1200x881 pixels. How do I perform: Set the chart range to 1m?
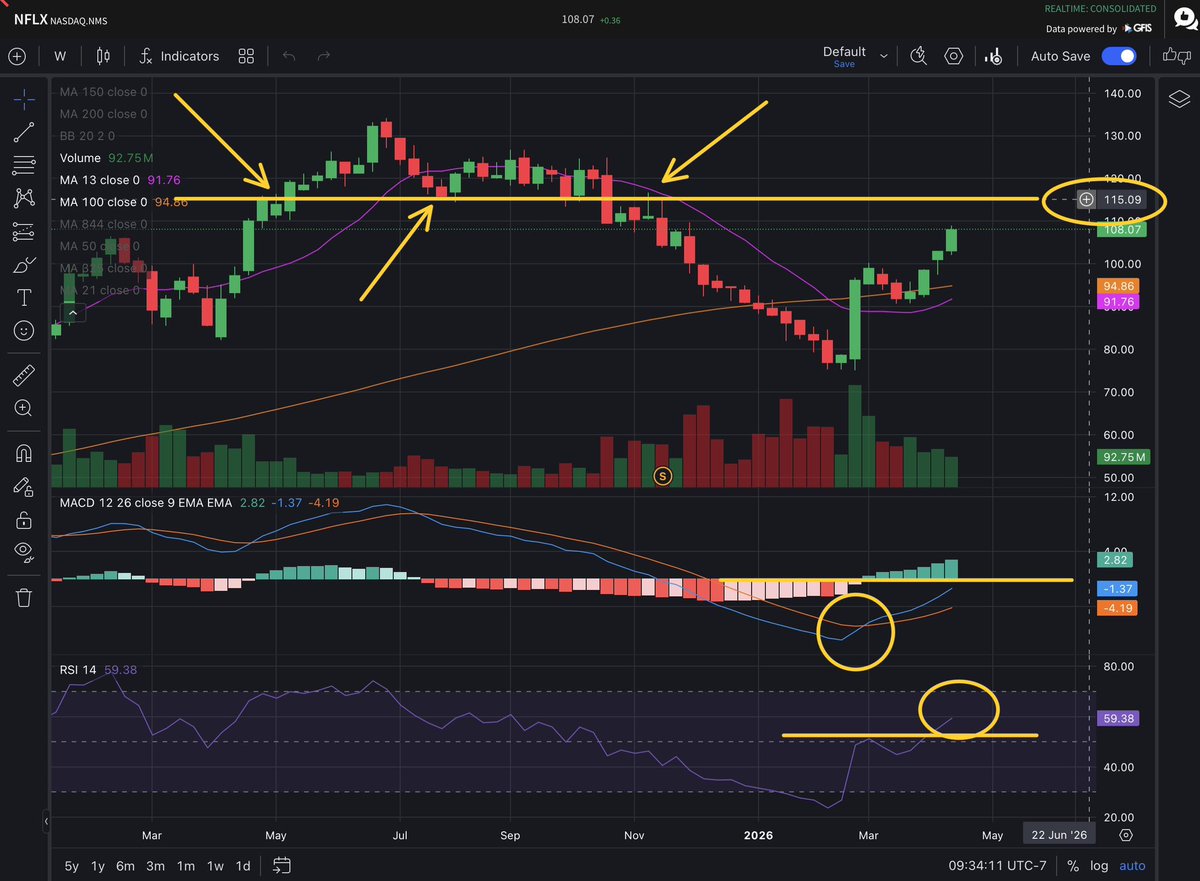[186, 865]
